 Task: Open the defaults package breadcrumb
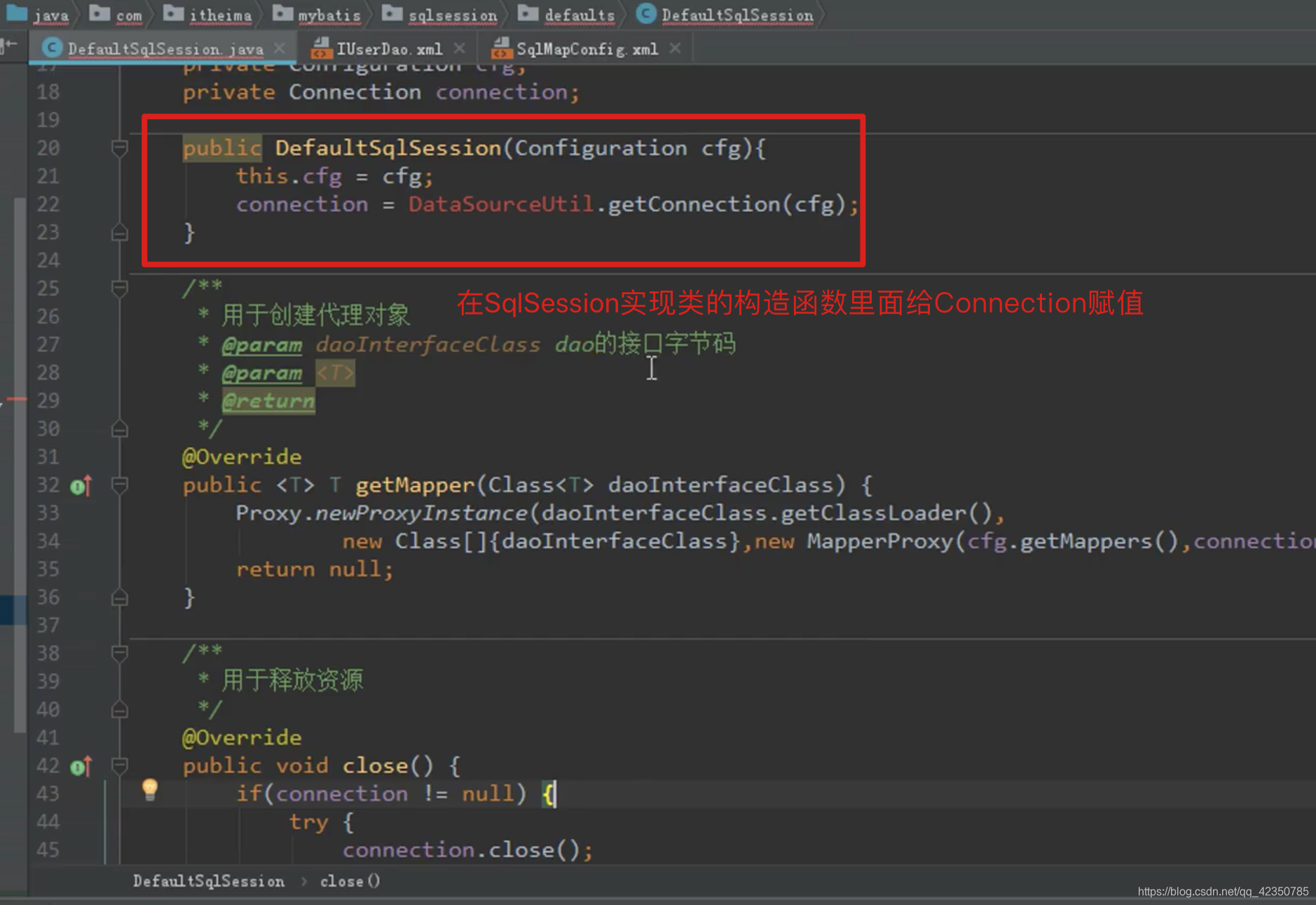pos(566,14)
